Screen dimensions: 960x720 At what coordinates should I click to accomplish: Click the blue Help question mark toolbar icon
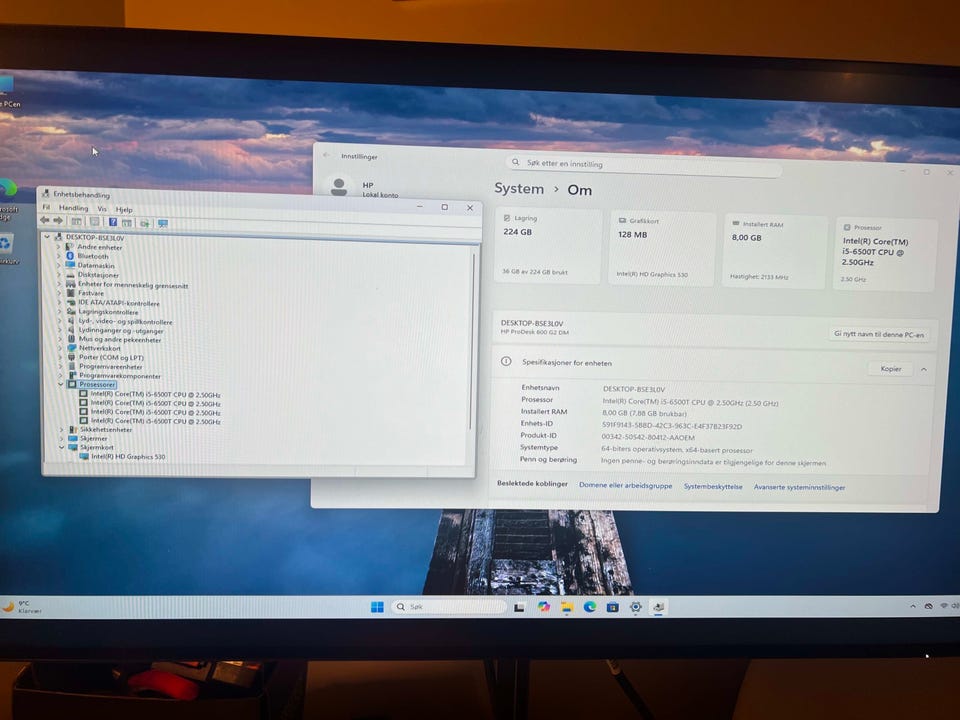tap(113, 222)
